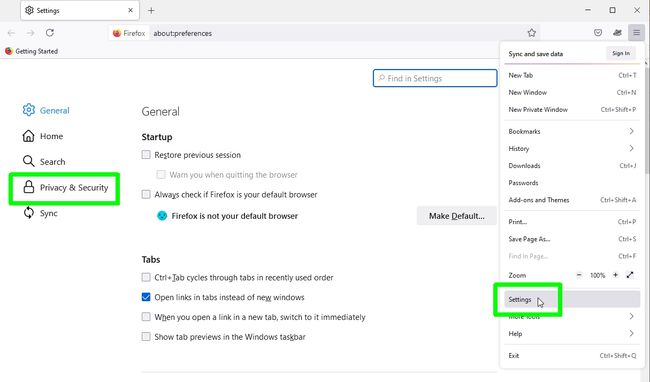Click the hamburger application menu icon
The width and height of the screenshot is (650, 382).
636,33
